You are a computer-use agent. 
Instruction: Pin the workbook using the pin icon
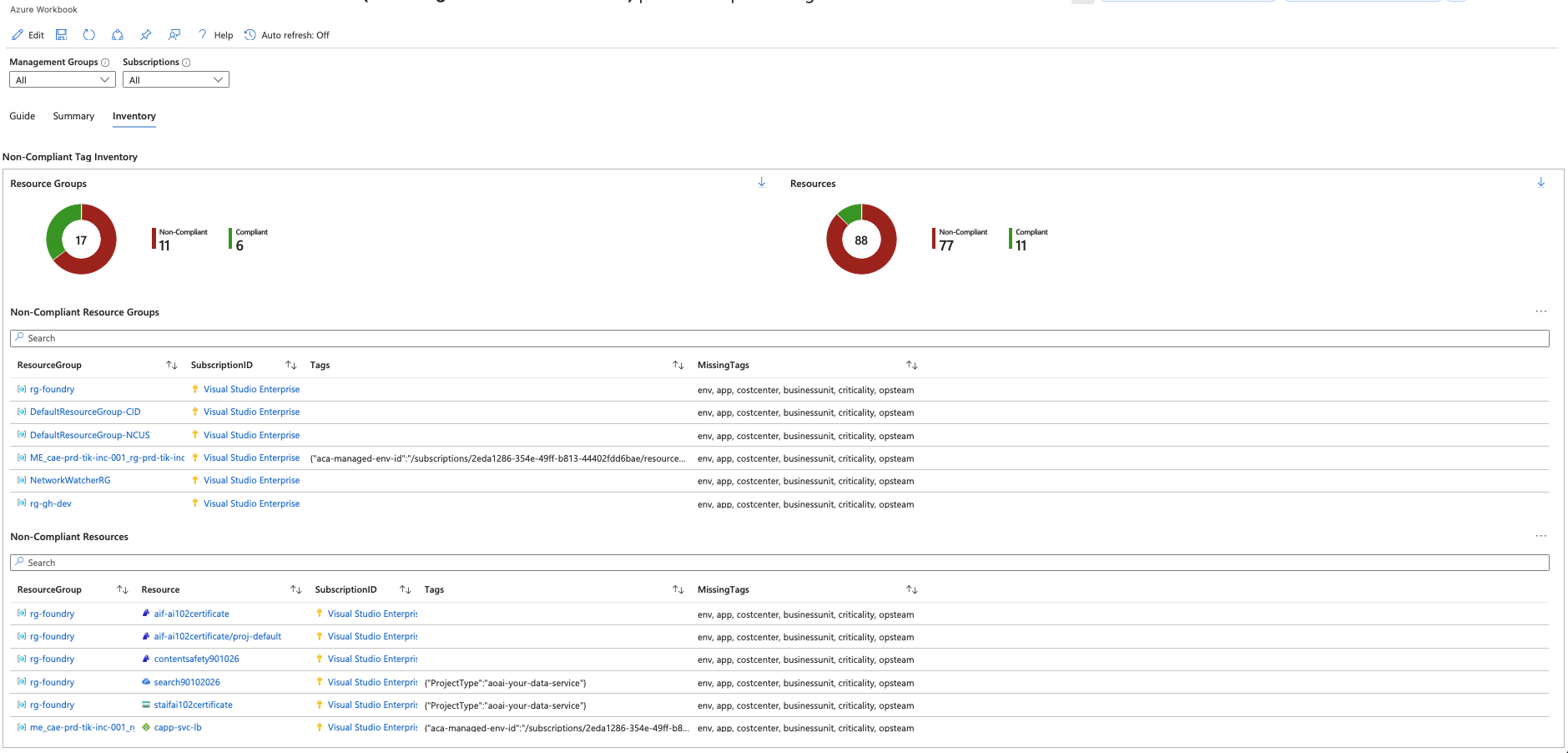click(x=146, y=35)
